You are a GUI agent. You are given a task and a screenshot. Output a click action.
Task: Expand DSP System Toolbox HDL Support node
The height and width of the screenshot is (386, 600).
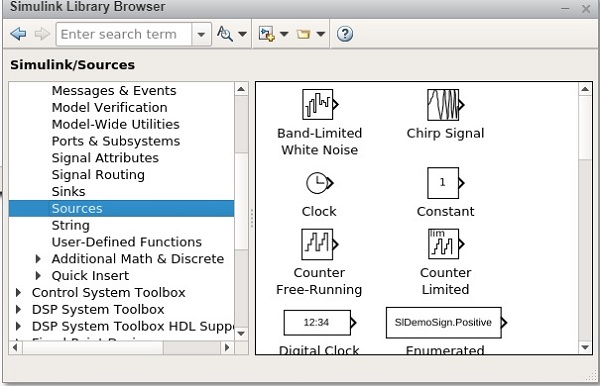pos(18,326)
